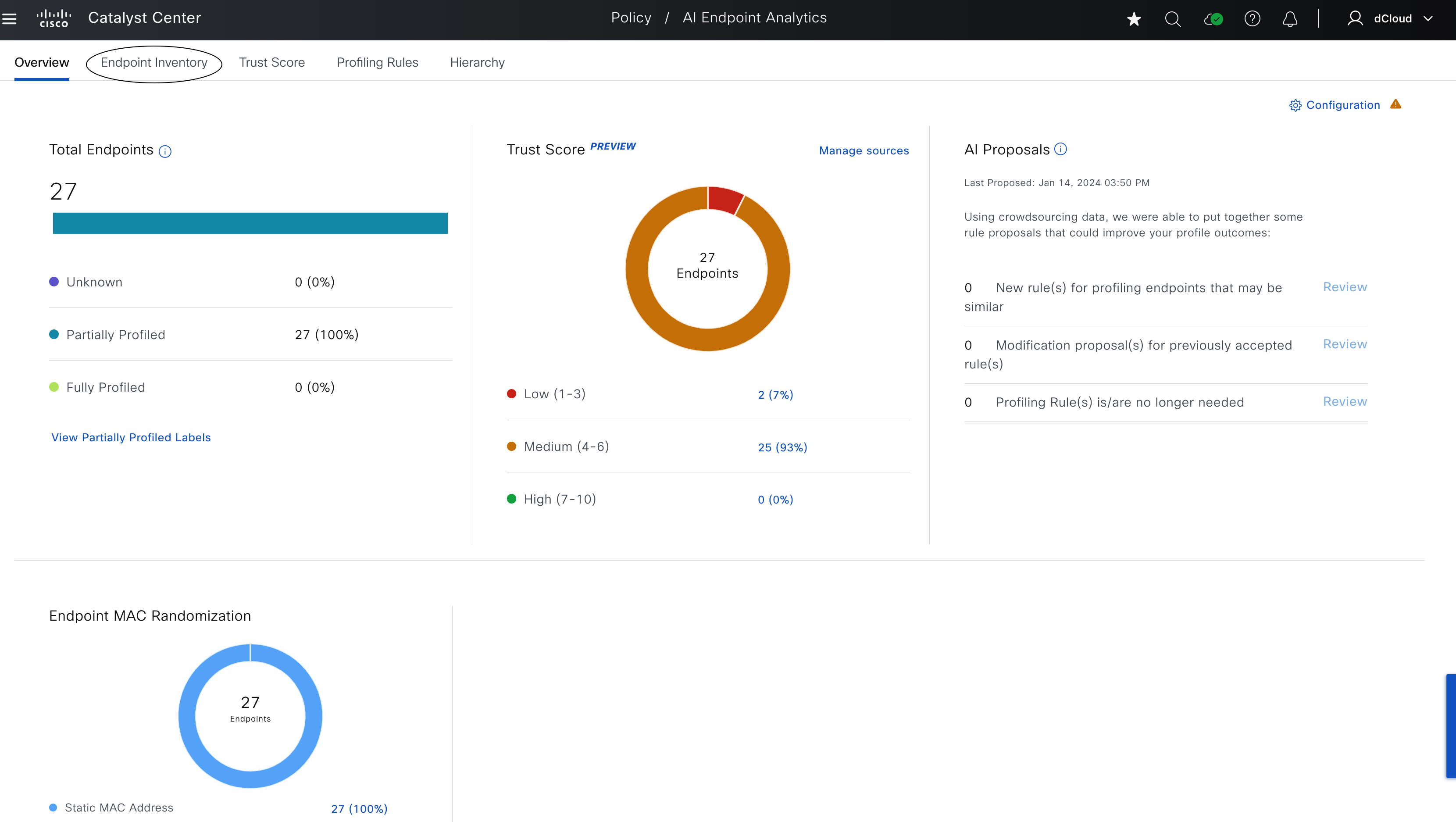Click the Catalyst Center title
The height and width of the screenshot is (822, 1456).
(x=145, y=18)
